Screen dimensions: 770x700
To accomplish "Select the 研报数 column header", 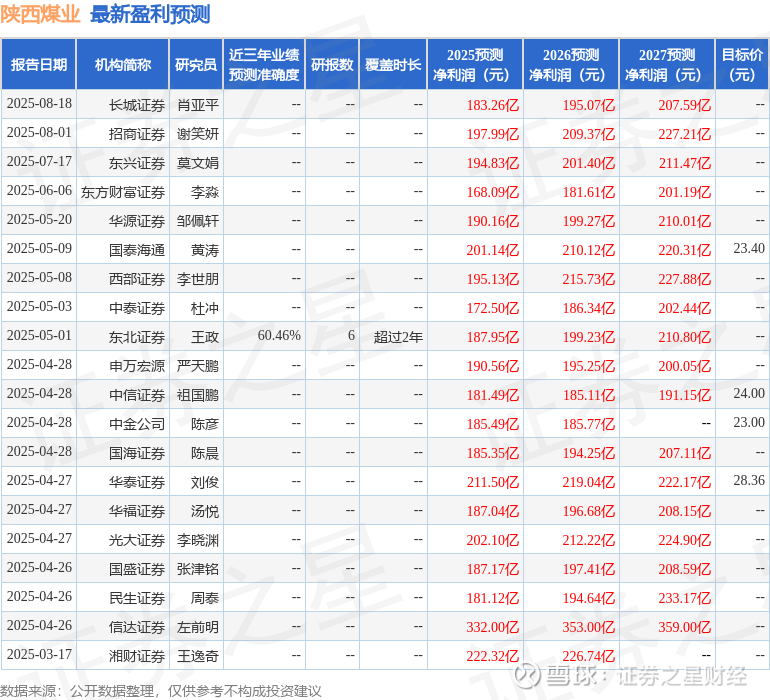I will [332, 64].
